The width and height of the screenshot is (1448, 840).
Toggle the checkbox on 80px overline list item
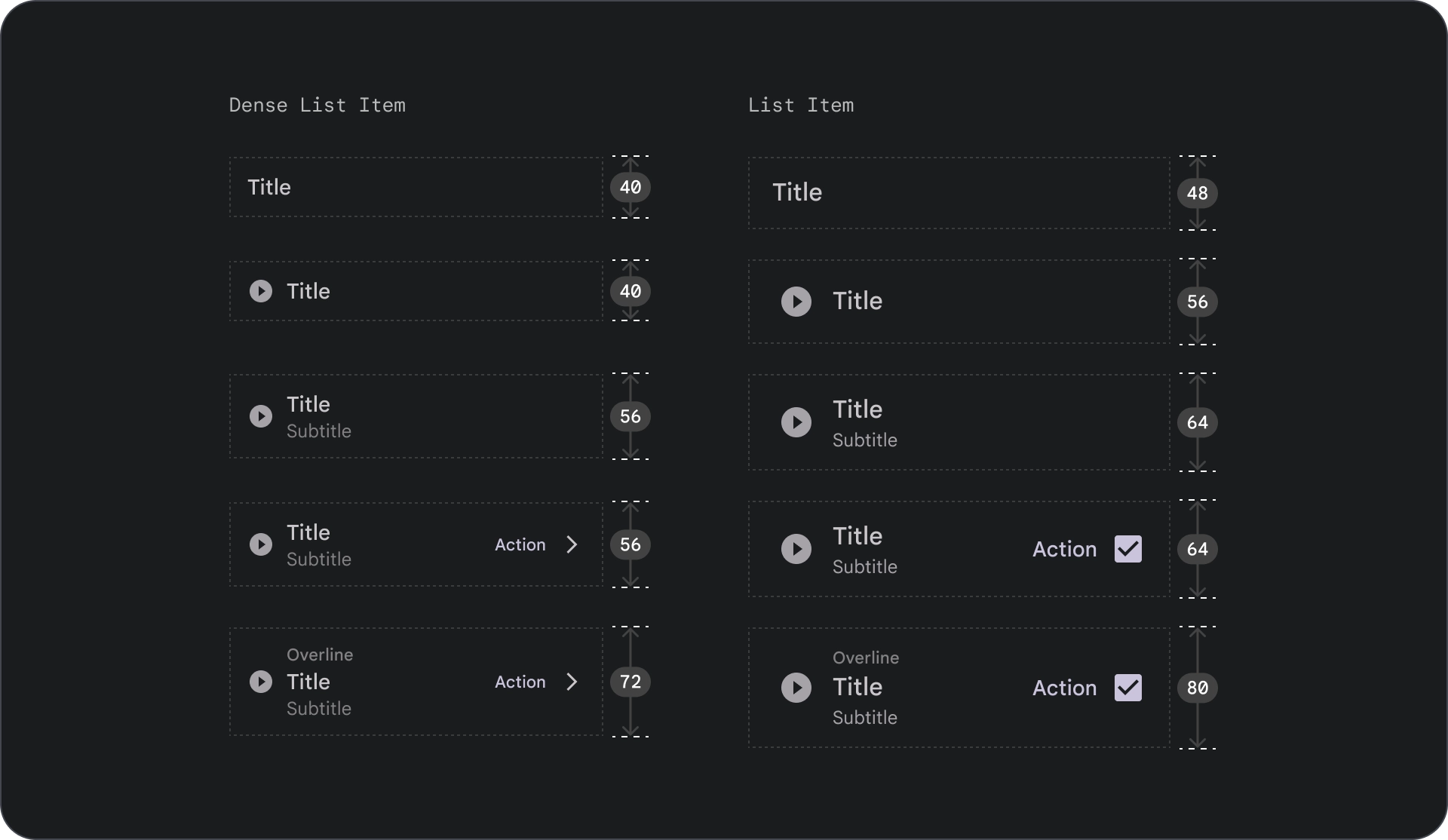1127,687
